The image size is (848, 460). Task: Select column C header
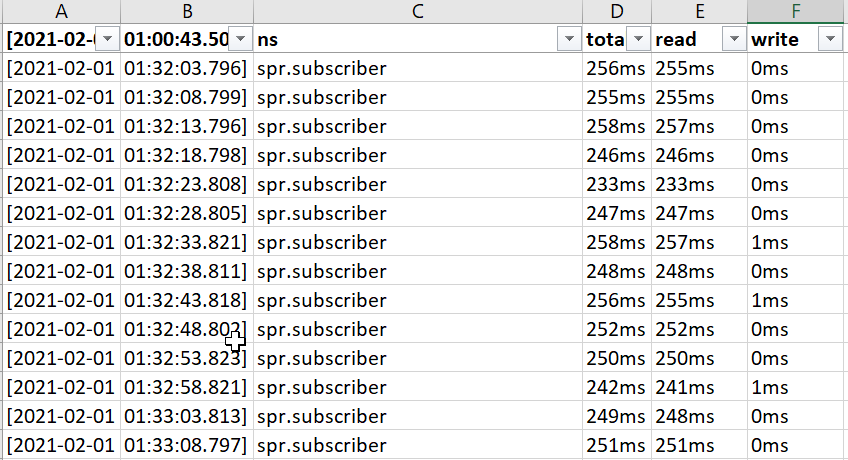click(x=418, y=11)
